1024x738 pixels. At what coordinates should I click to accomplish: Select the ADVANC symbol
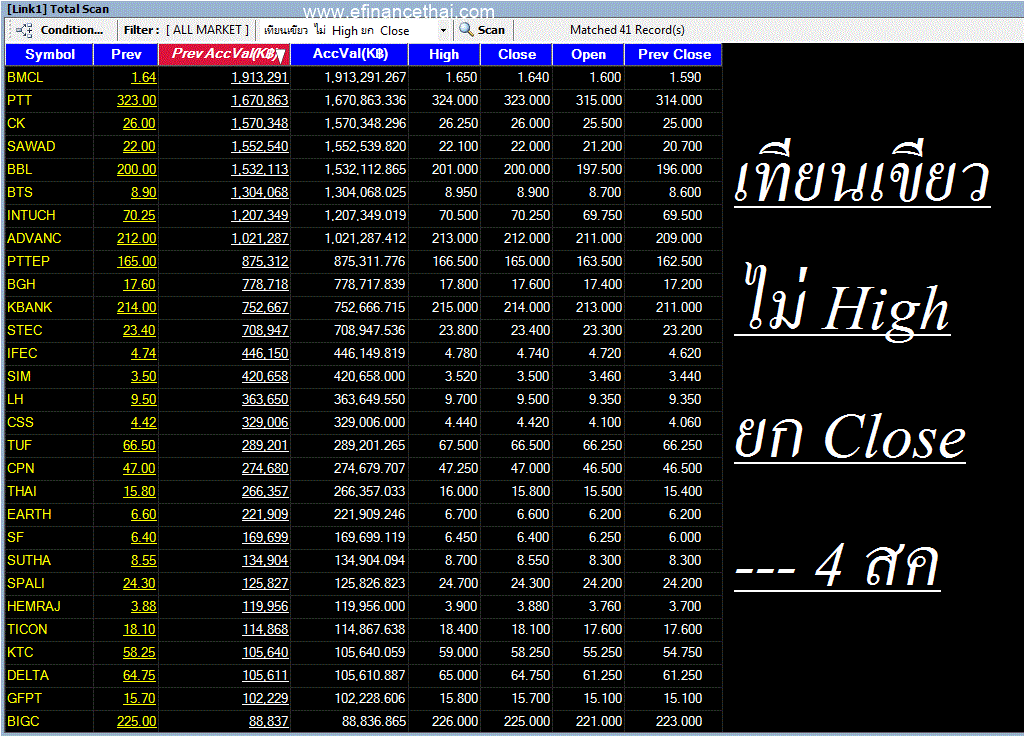coord(34,238)
